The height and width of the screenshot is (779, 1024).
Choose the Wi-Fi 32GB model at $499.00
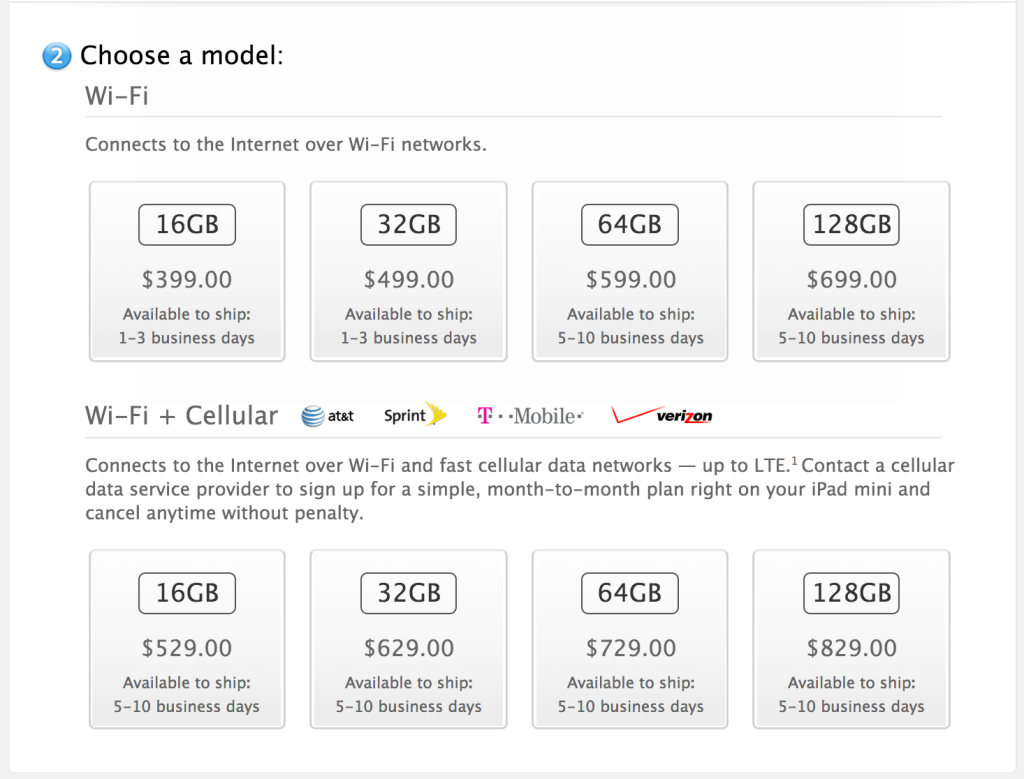tap(408, 271)
